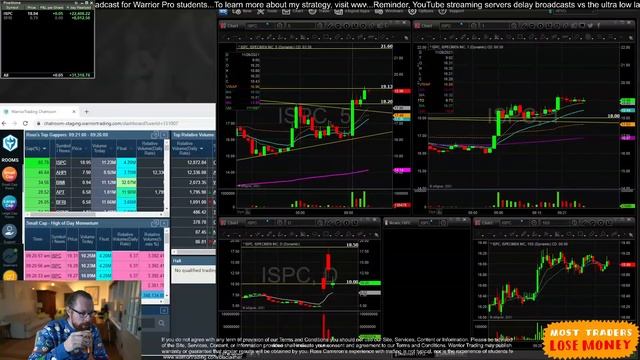The width and height of the screenshot is (640, 360).
Task: Open the Trade menu in trading platform
Action: pos(319,11)
